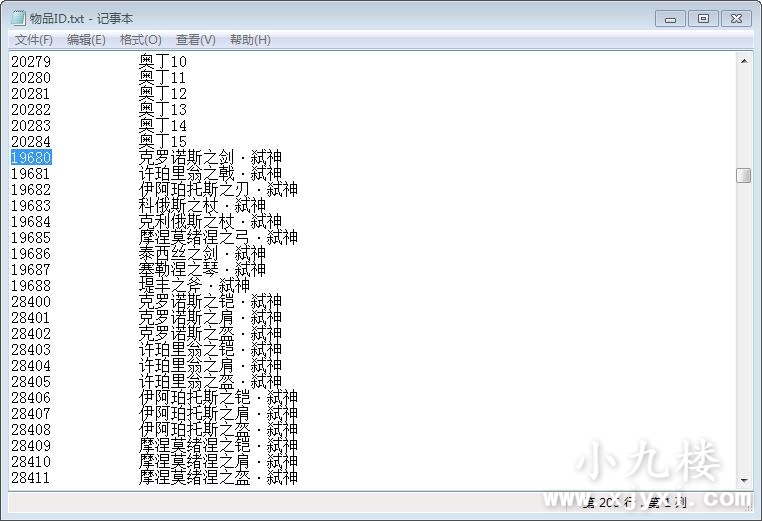Maximize the Notepad window
The width and height of the screenshot is (762, 521).
(x=703, y=19)
